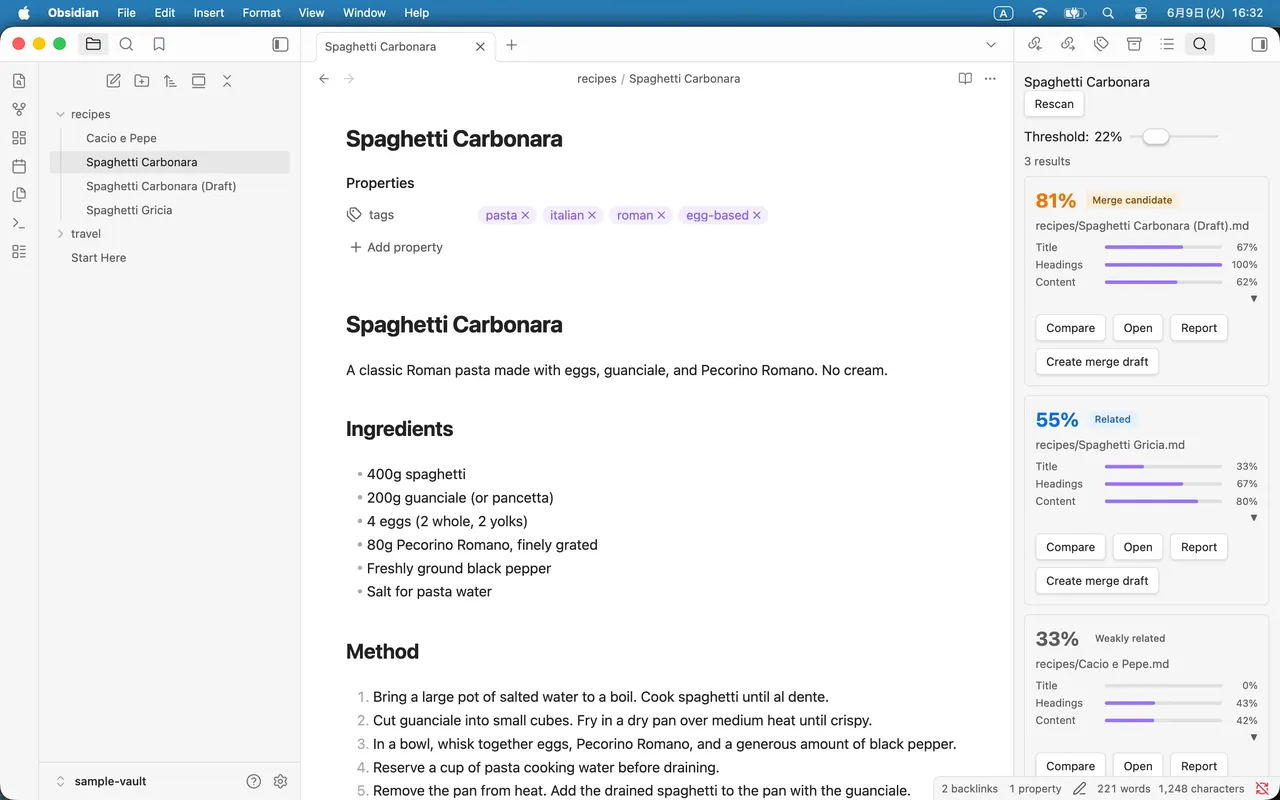Viewport: 1280px width, 800px height.
Task: Adjust the Threshold slider
Action: click(x=1174, y=136)
